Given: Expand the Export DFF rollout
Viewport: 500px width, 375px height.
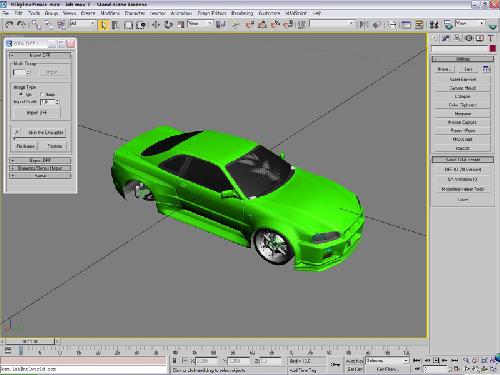Looking at the screenshot, I should (40, 160).
